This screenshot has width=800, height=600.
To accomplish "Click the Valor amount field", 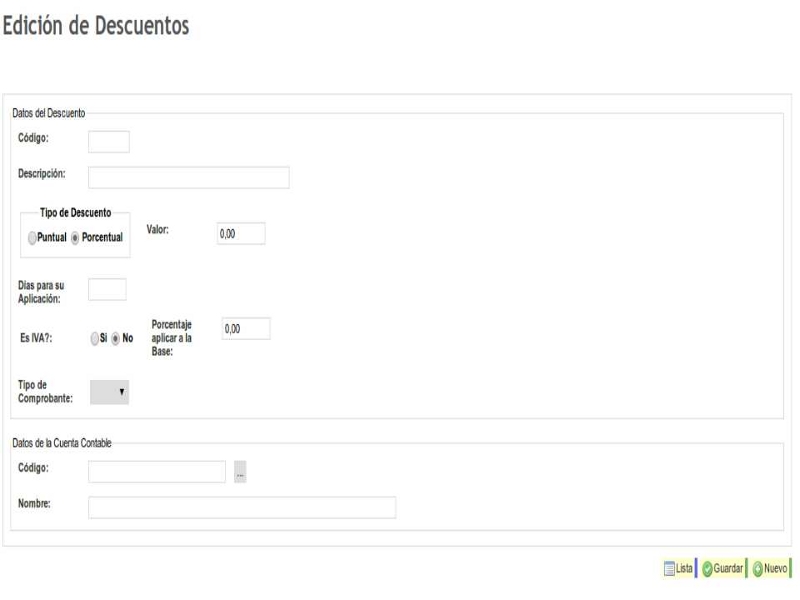I will pyautogui.click(x=241, y=233).
